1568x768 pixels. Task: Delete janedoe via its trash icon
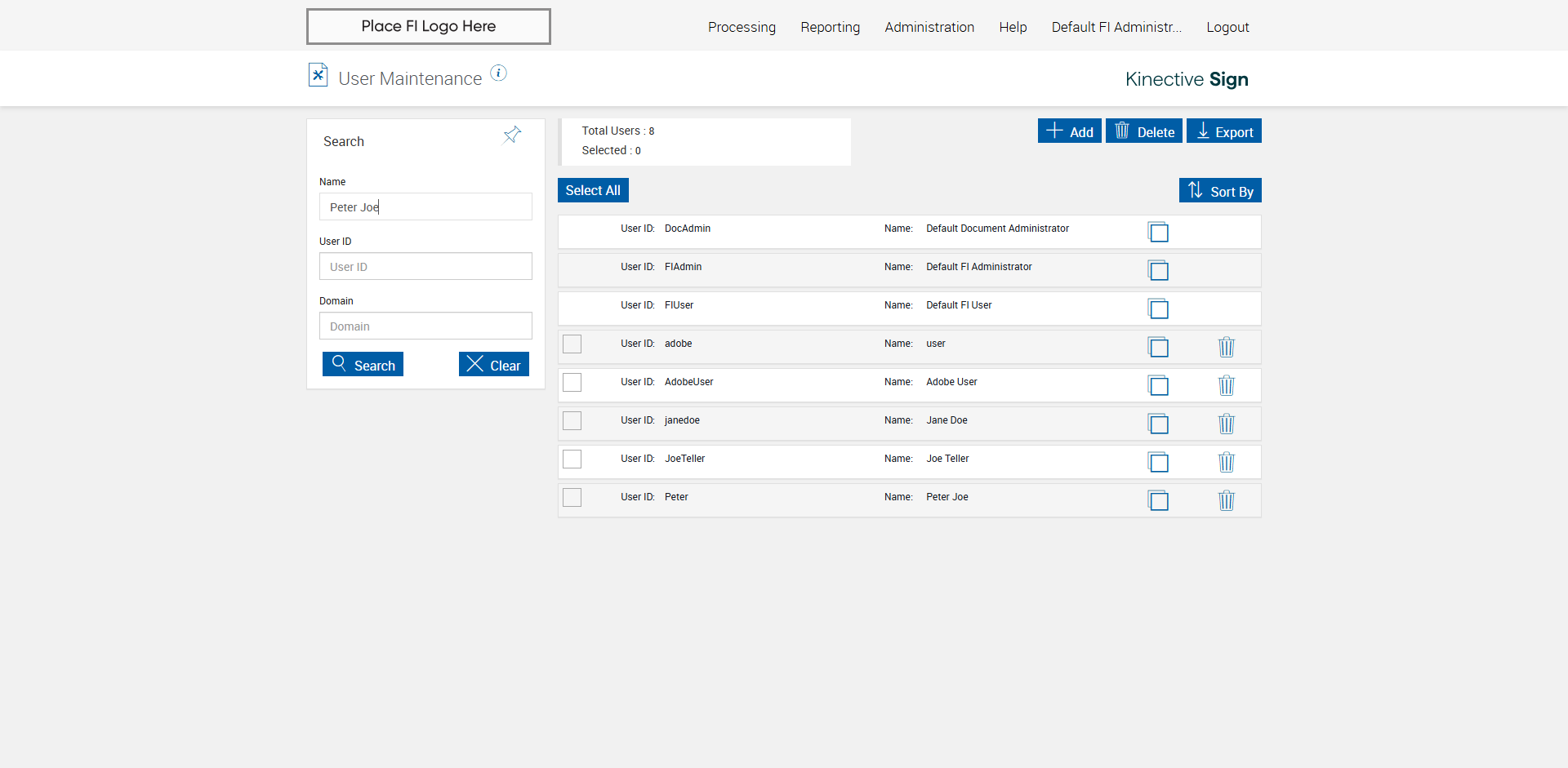(x=1227, y=424)
